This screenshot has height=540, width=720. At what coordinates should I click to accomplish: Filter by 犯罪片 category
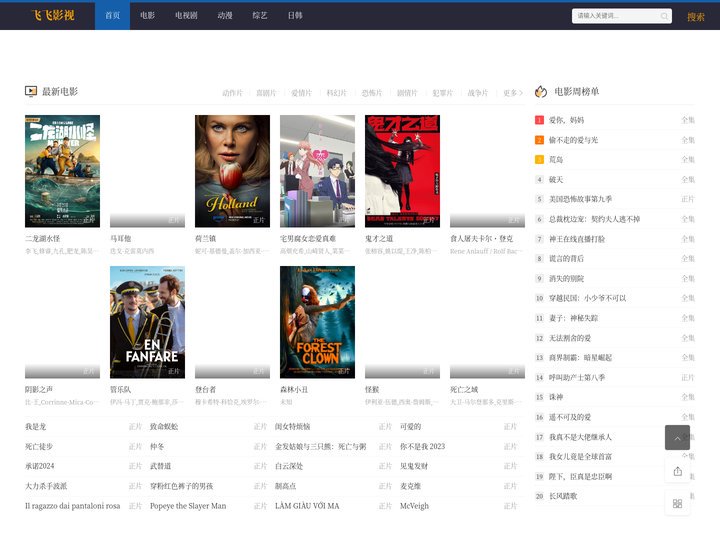[443, 93]
